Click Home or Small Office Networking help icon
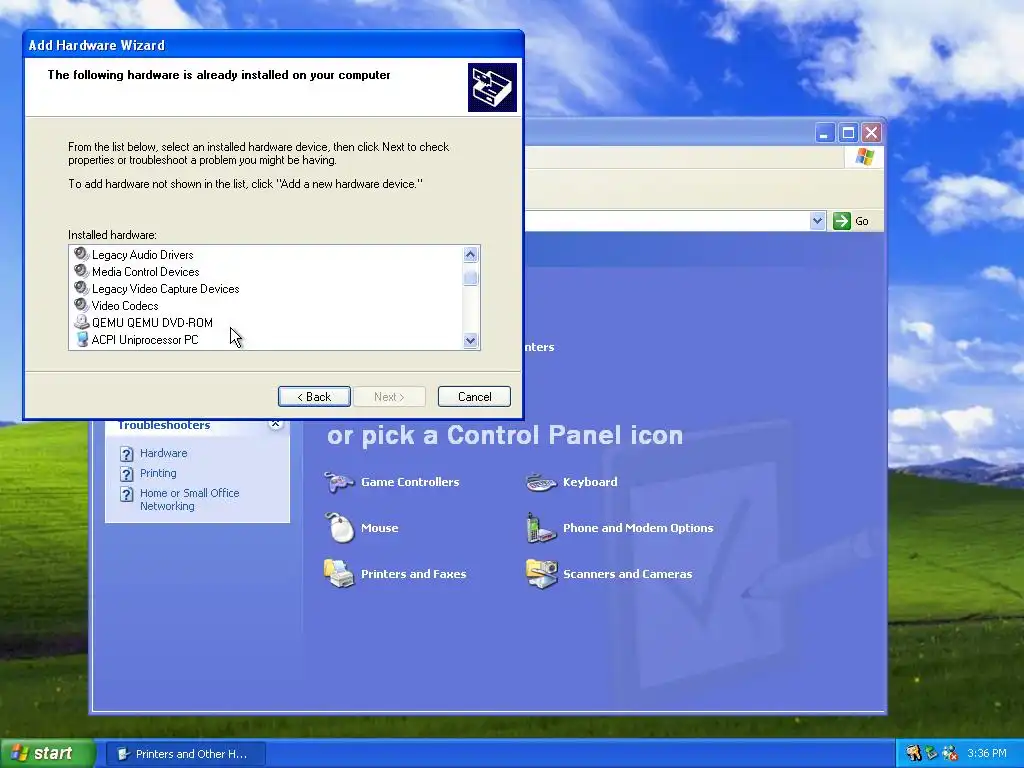1024x768 pixels. click(x=127, y=494)
